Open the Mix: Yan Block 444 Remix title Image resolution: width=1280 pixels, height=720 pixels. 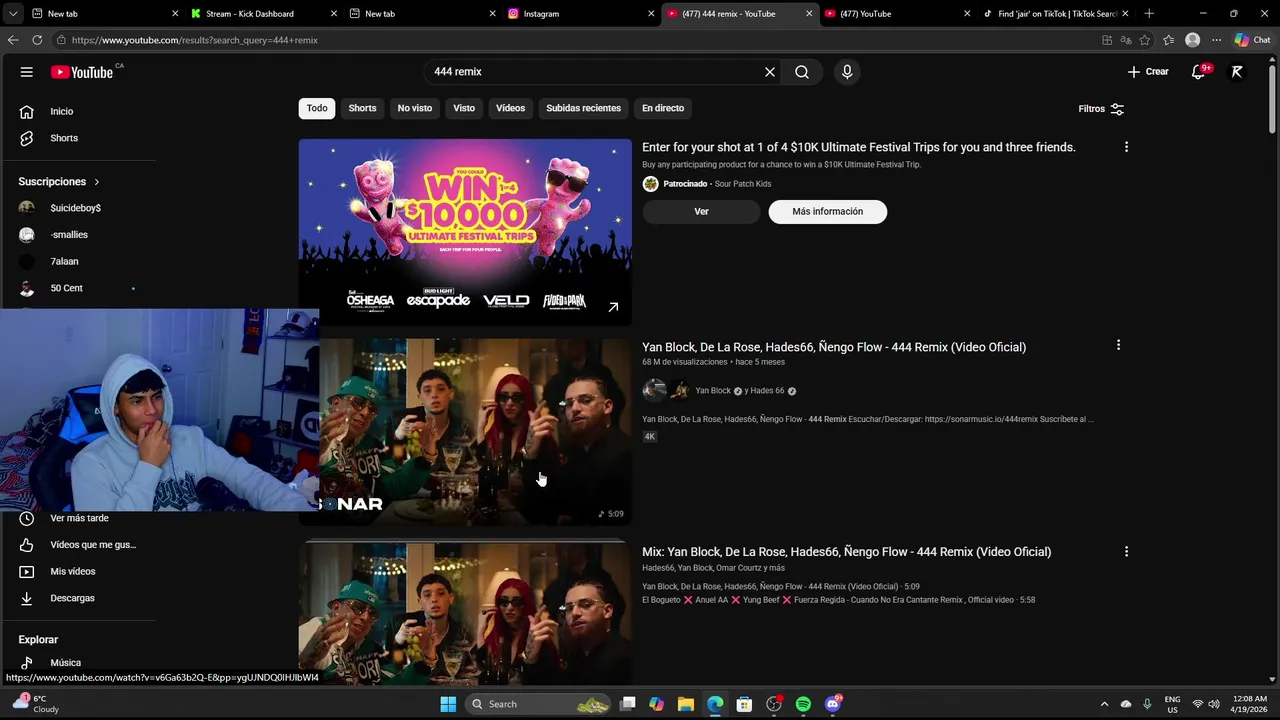coord(846,552)
